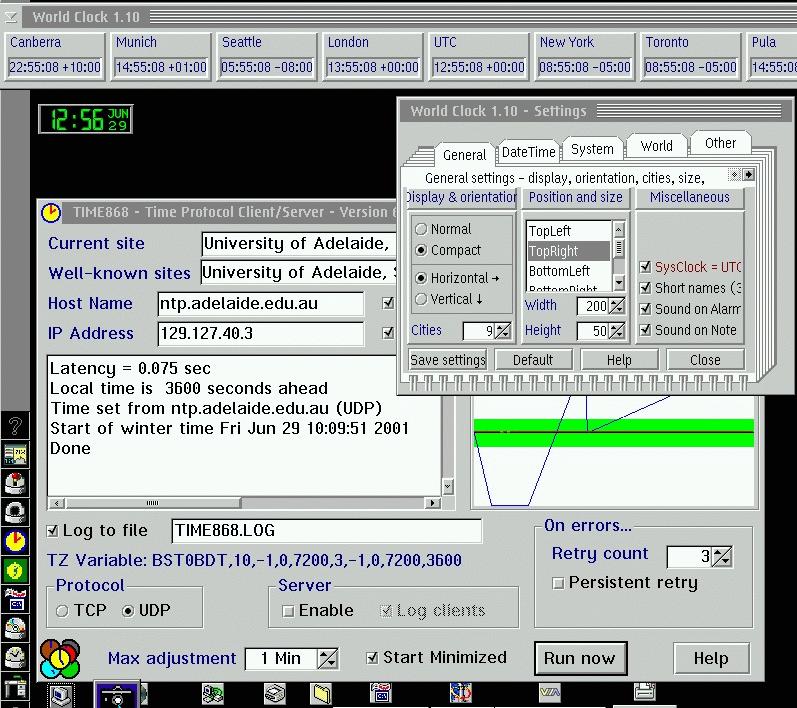This screenshot has width=797, height=708.
Task: Open the World Clock title bar system menu icon
Action: click(11, 17)
